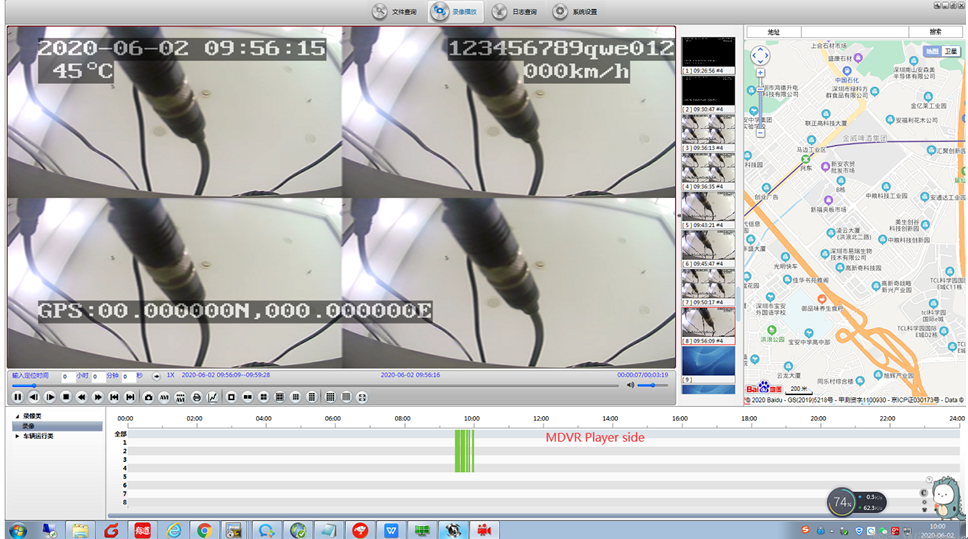Switch to single-window layout
Viewport: 968px width, 539px height.
click(x=231, y=397)
